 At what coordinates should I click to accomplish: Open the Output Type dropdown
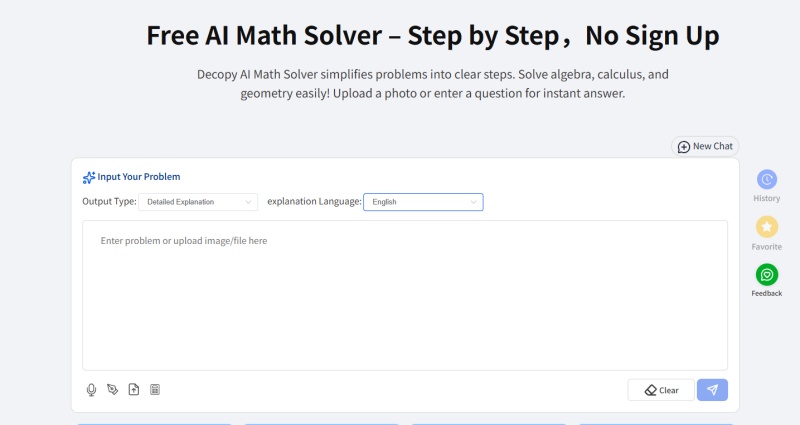pos(198,202)
